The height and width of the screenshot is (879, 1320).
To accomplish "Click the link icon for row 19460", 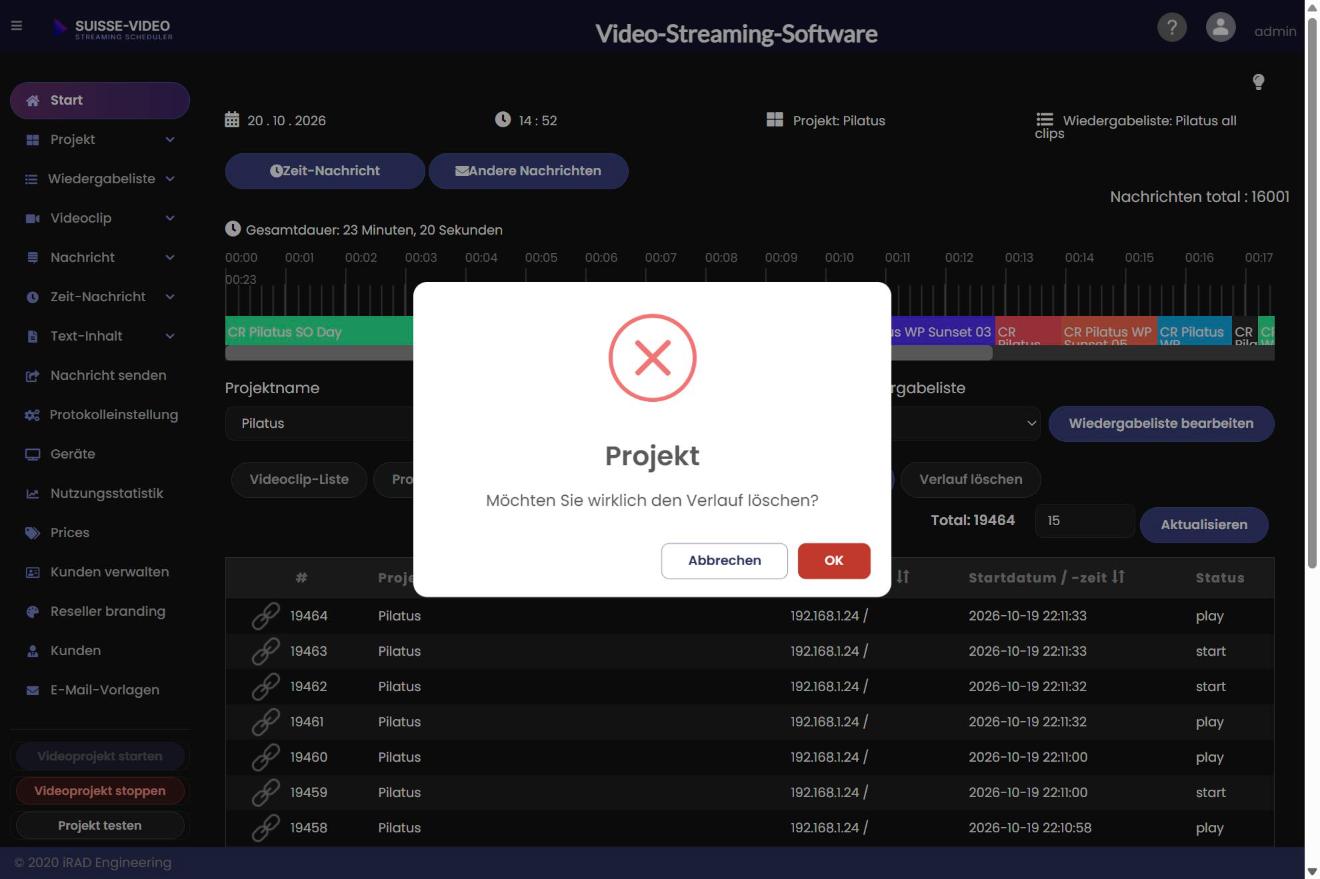I will point(265,757).
